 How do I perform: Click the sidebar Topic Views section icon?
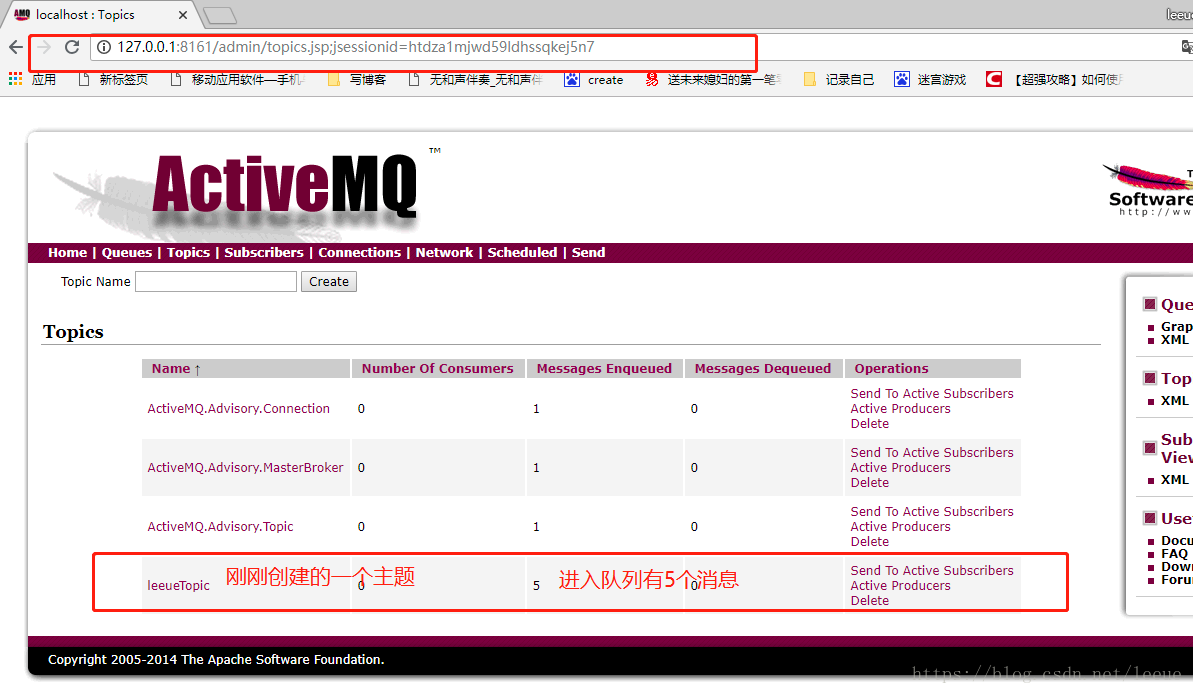(1150, 378)
